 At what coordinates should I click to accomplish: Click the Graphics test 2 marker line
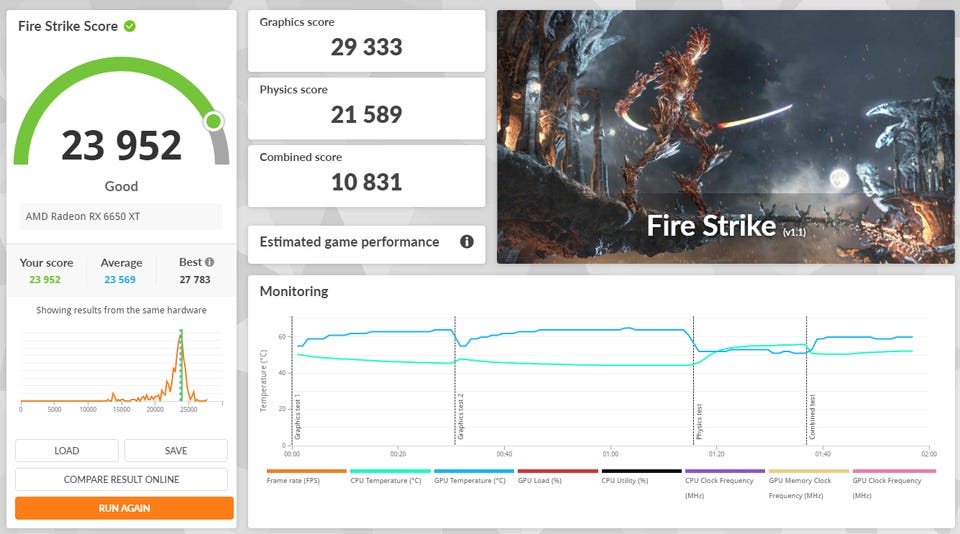click(x=455, y=380)
